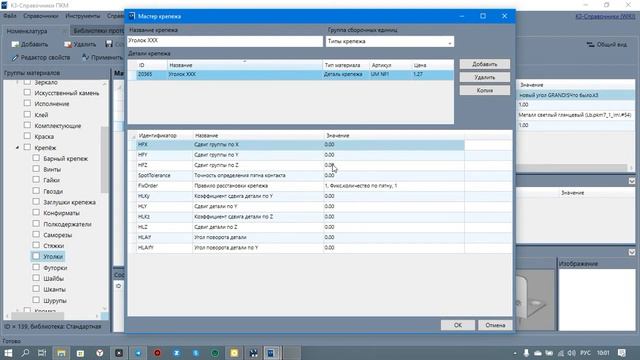This screenshot has height=360, width=640.
Task: Click Удалить button in Мастер крепежа dialog
Action: pos(484,77)
